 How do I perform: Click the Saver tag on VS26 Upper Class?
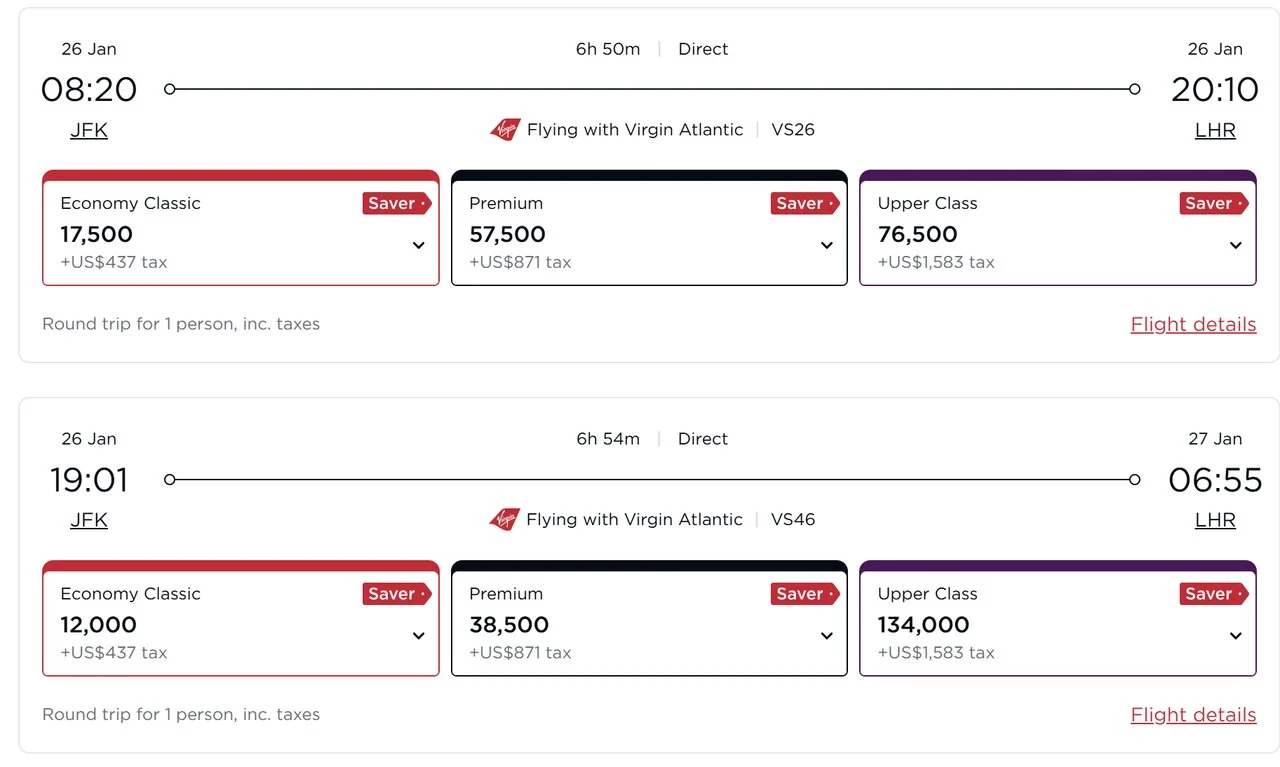[1214, 203]
